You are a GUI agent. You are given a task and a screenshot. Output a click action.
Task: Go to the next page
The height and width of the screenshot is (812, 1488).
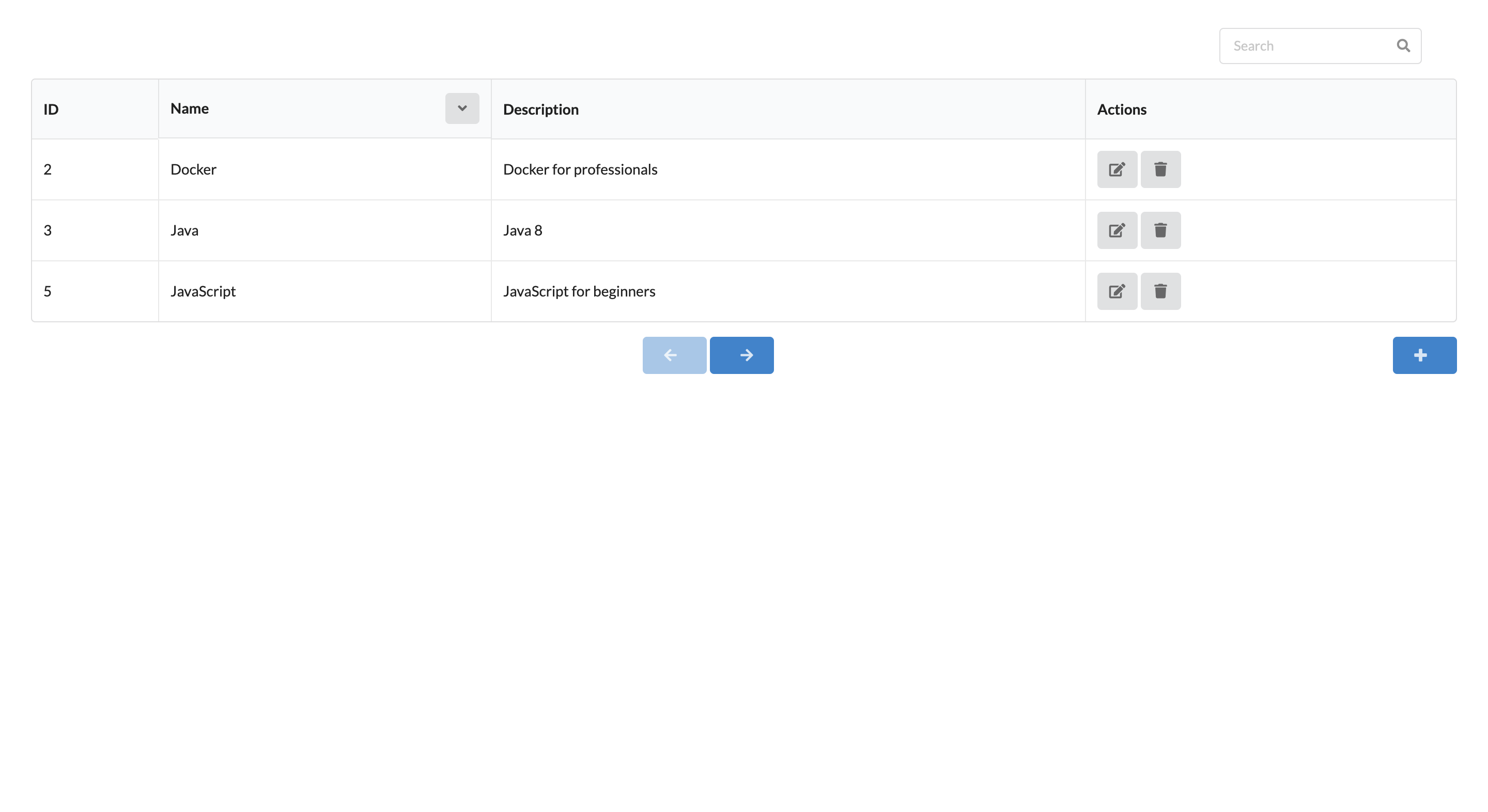(x=742, y=354)
